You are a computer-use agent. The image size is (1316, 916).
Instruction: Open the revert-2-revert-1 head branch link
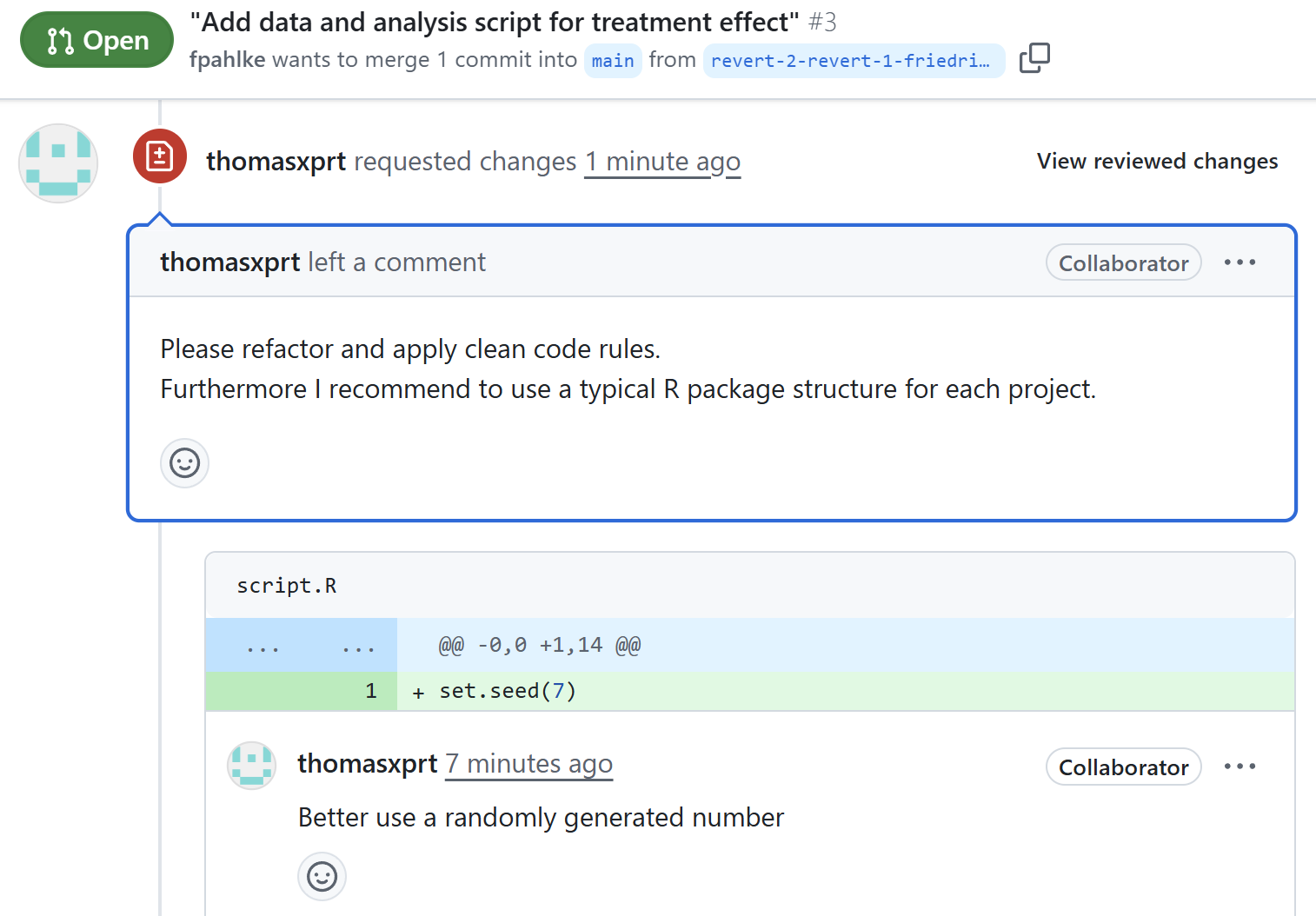click(852, 61)
